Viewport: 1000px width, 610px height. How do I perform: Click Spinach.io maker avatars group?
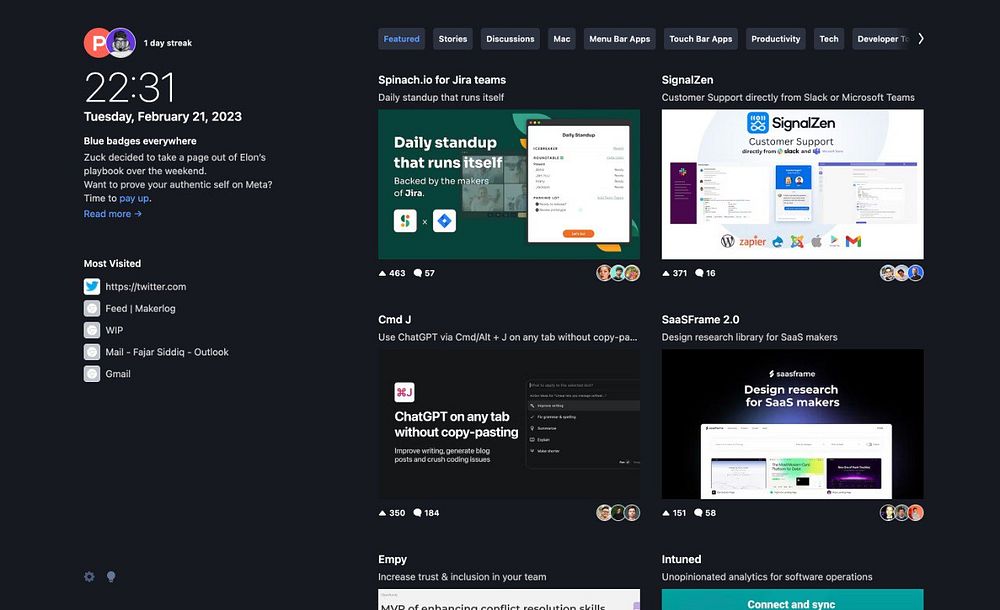(x=618, y=273)
